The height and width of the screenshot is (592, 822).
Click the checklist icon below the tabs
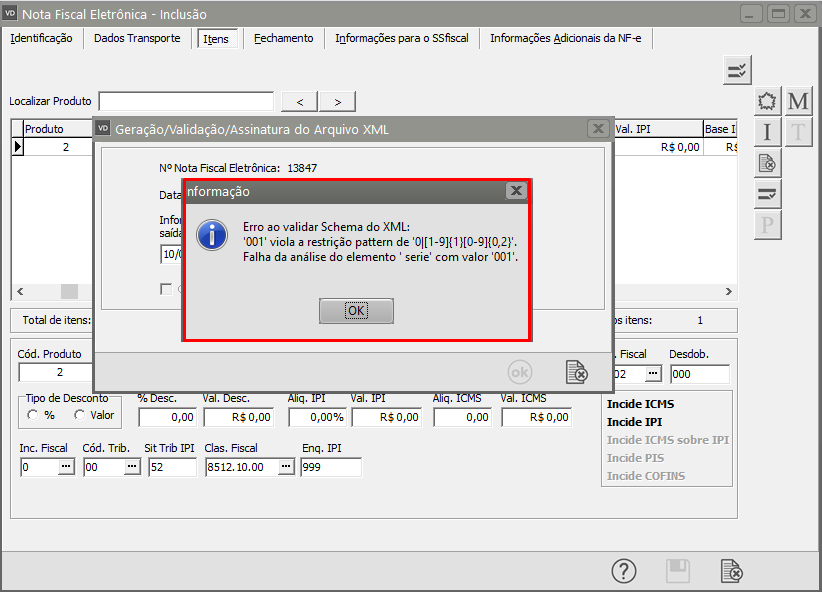pos(737,70)
